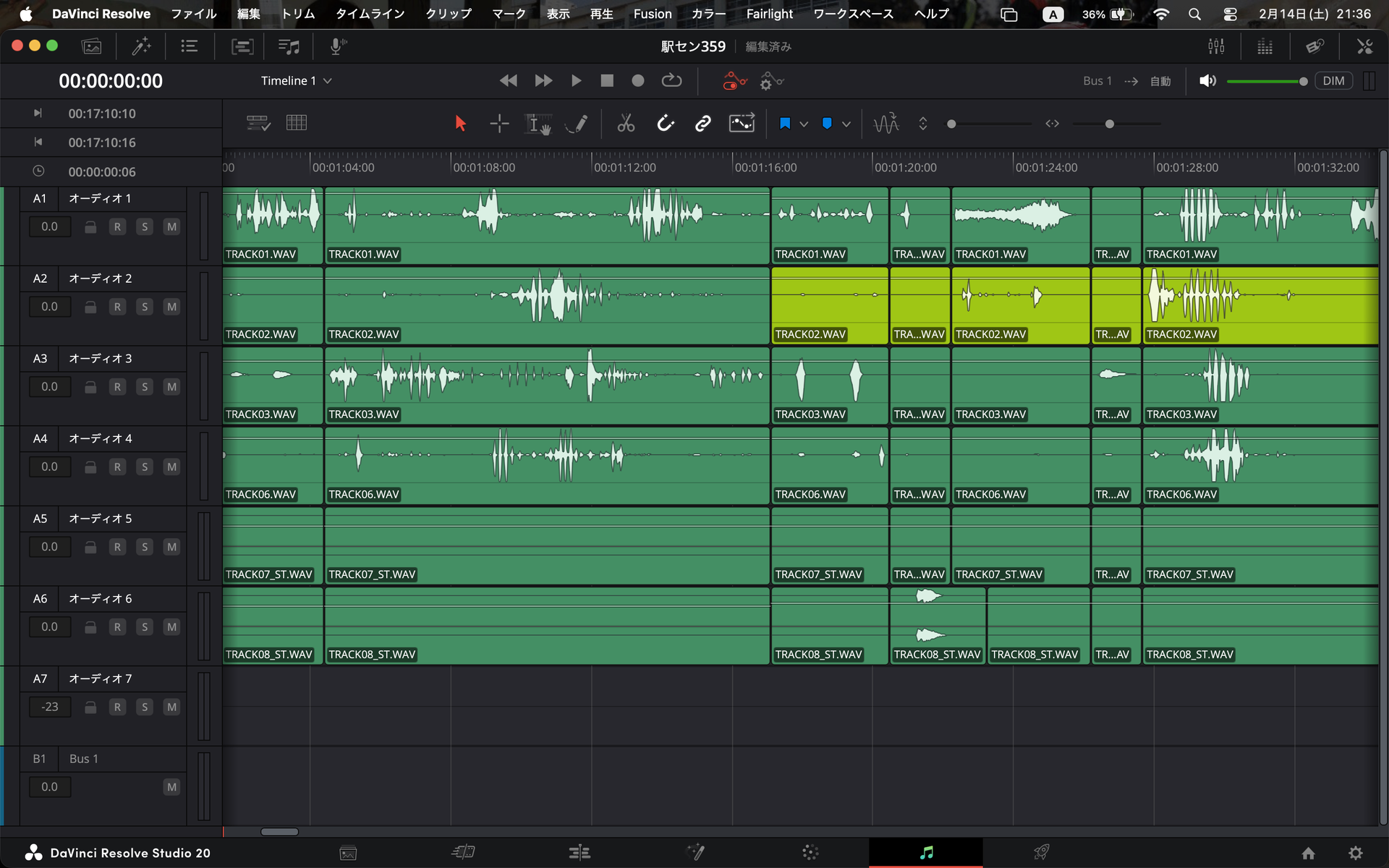Expand the flag color dropdown arrow
This screenshot has width=1389, height=868.
(x=804, y=124)
